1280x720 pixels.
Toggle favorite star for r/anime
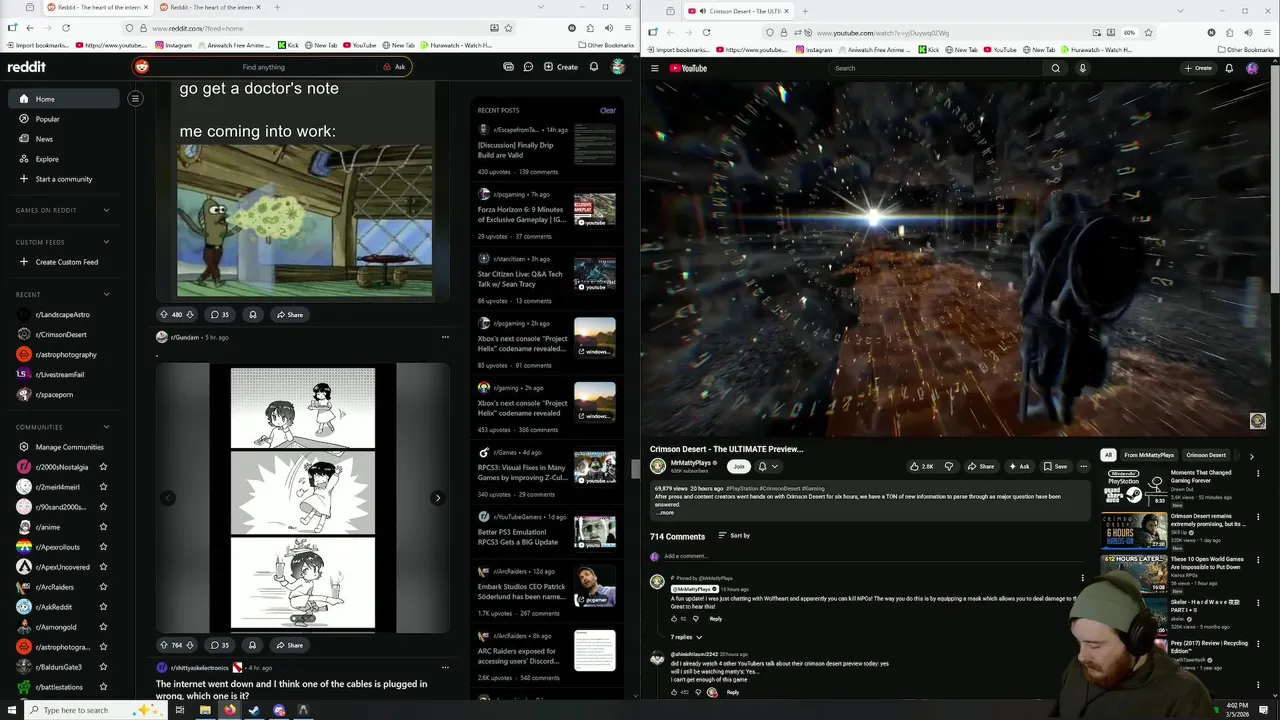point(103,527)
